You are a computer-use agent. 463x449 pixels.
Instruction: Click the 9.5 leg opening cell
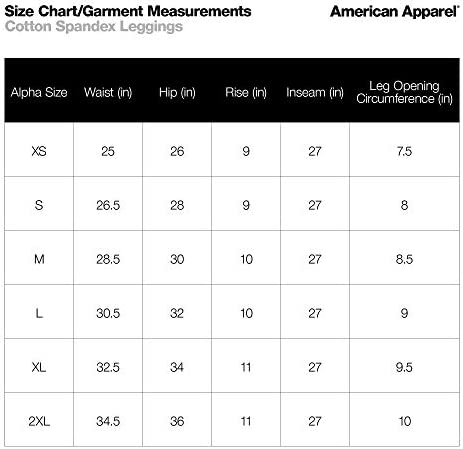tap(404, 367)
